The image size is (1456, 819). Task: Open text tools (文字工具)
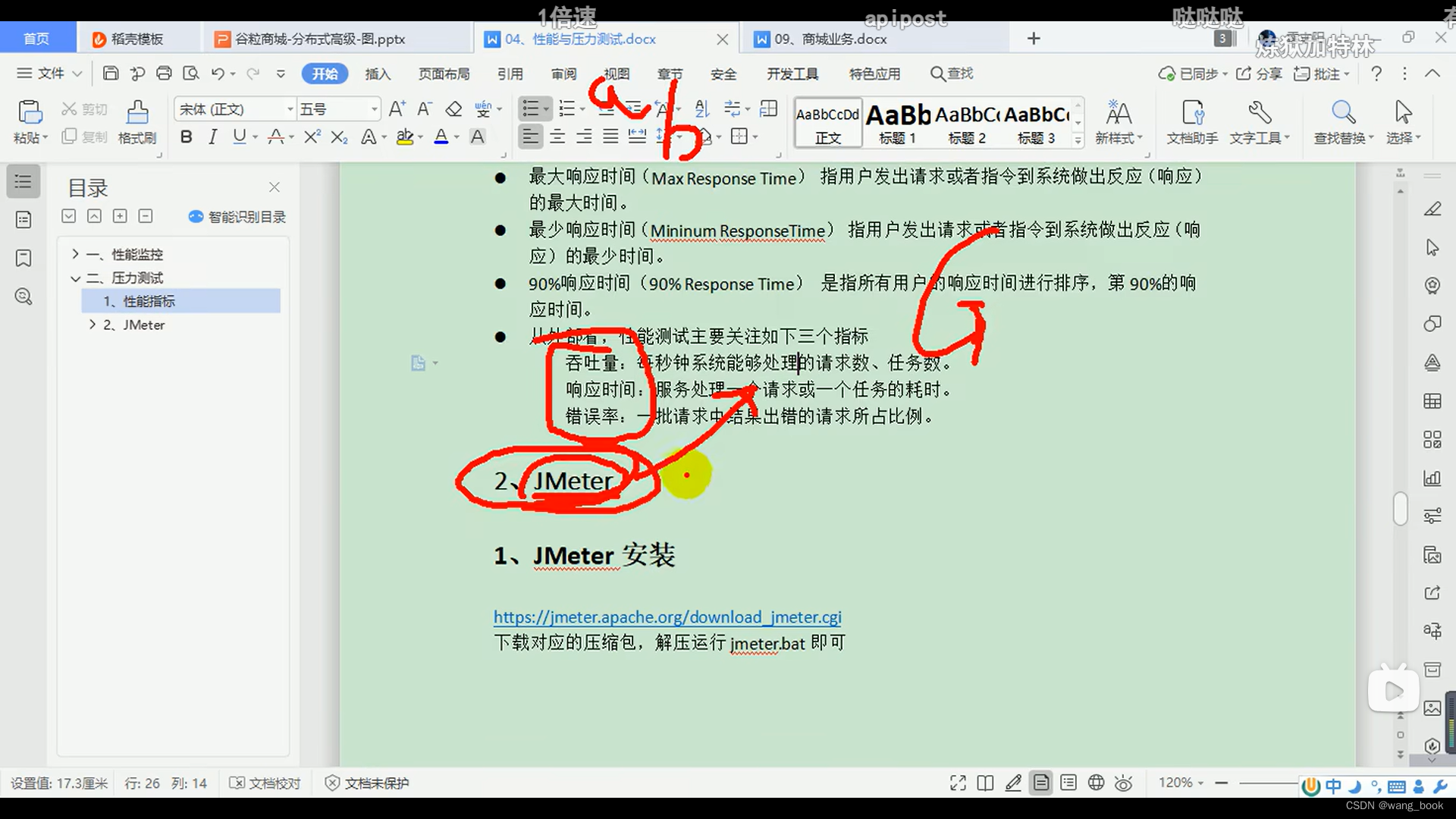(1259, 121)
